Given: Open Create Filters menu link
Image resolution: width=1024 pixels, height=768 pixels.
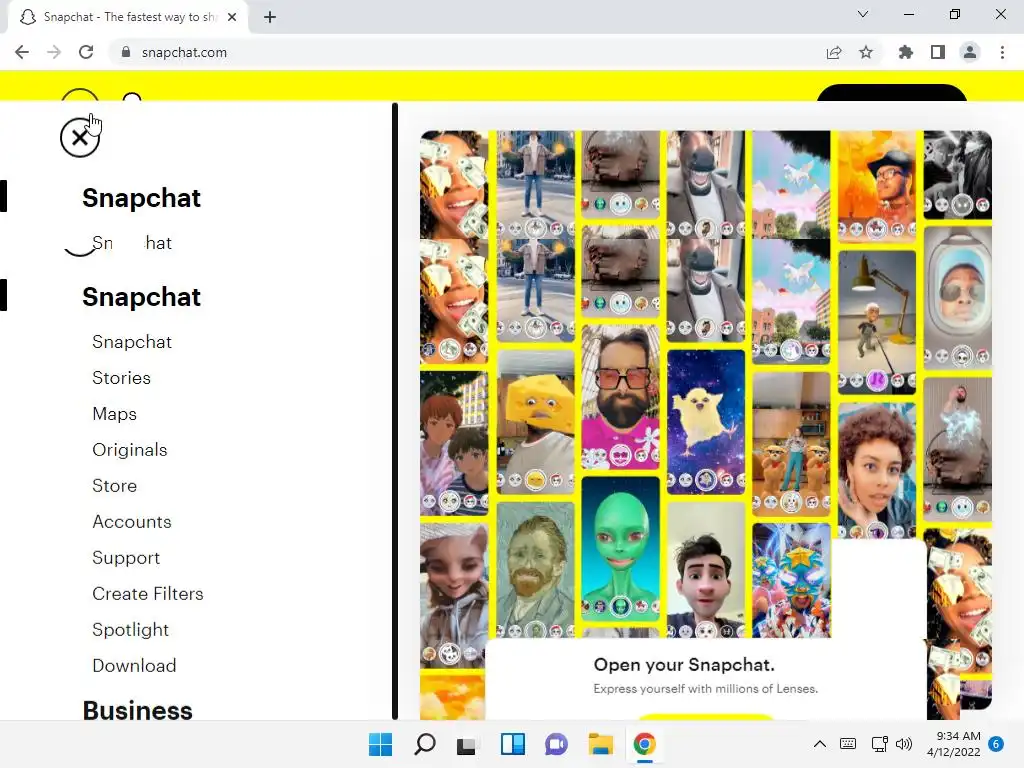Looking at the screenshot, I should tap(148, 594).
